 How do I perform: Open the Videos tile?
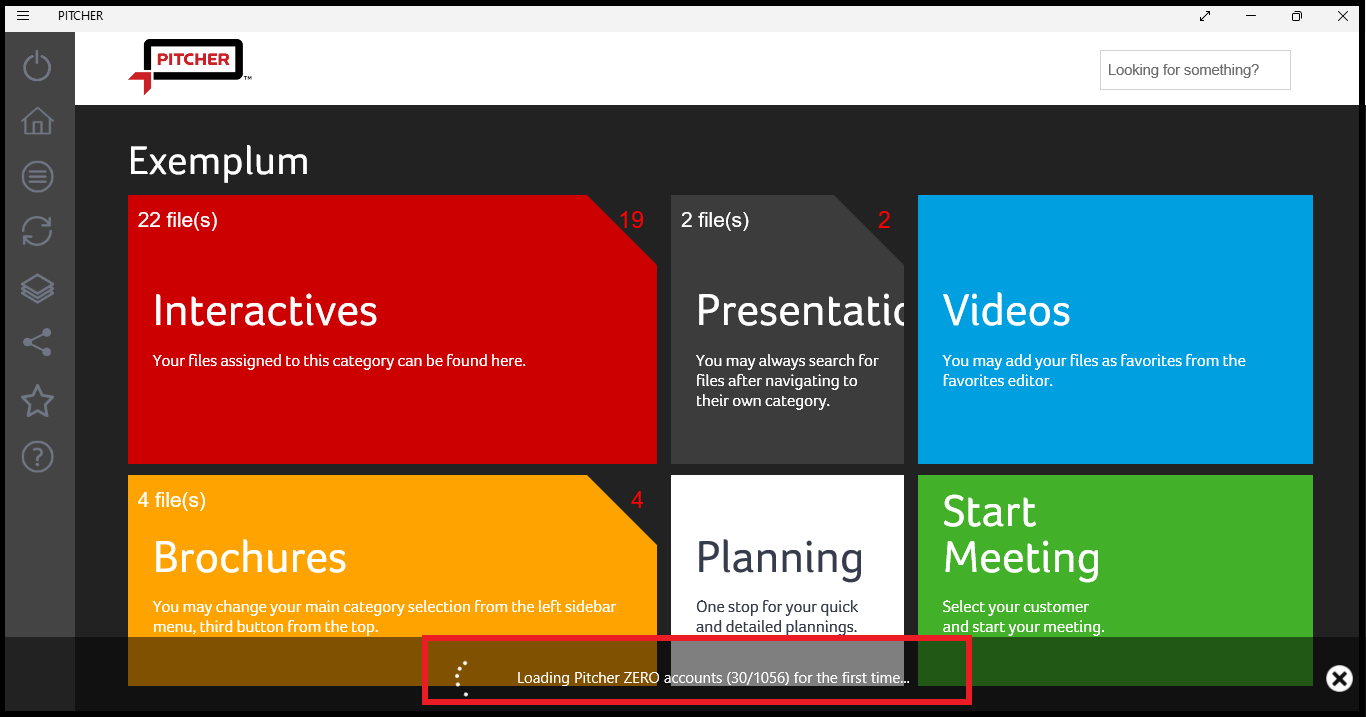(1115, 329)
